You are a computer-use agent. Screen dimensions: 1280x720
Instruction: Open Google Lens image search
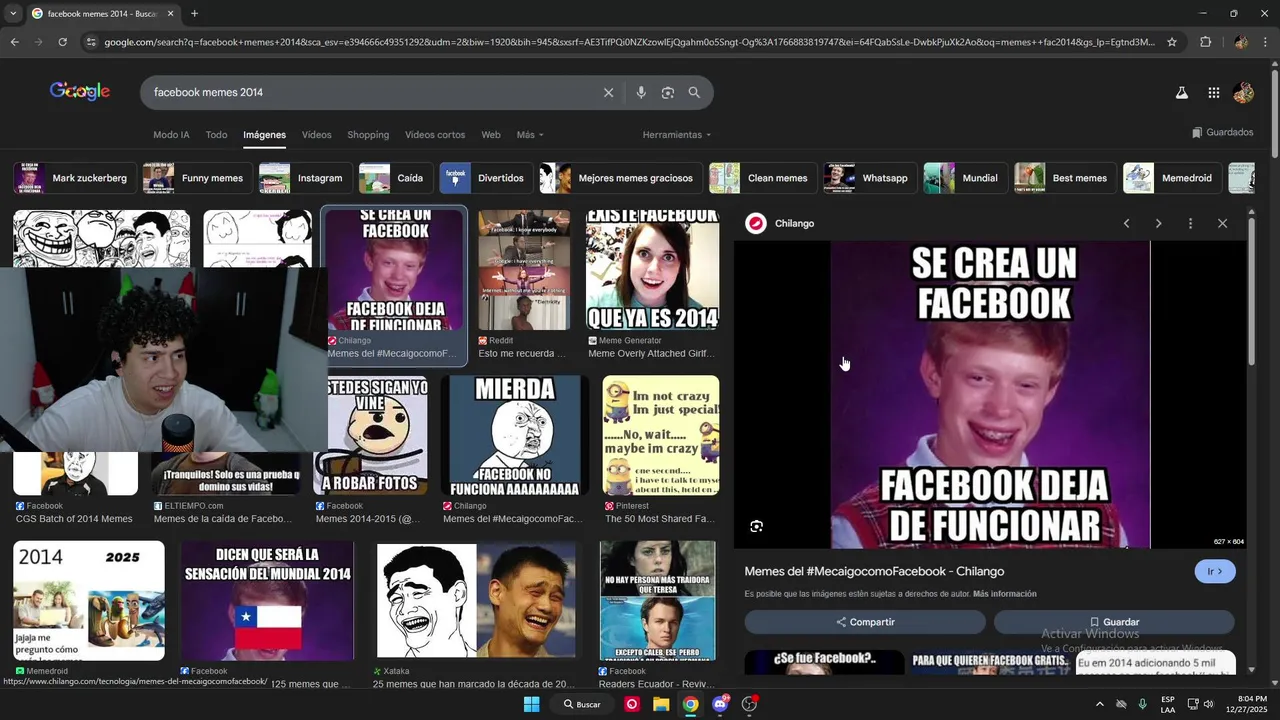pos(668,92)
